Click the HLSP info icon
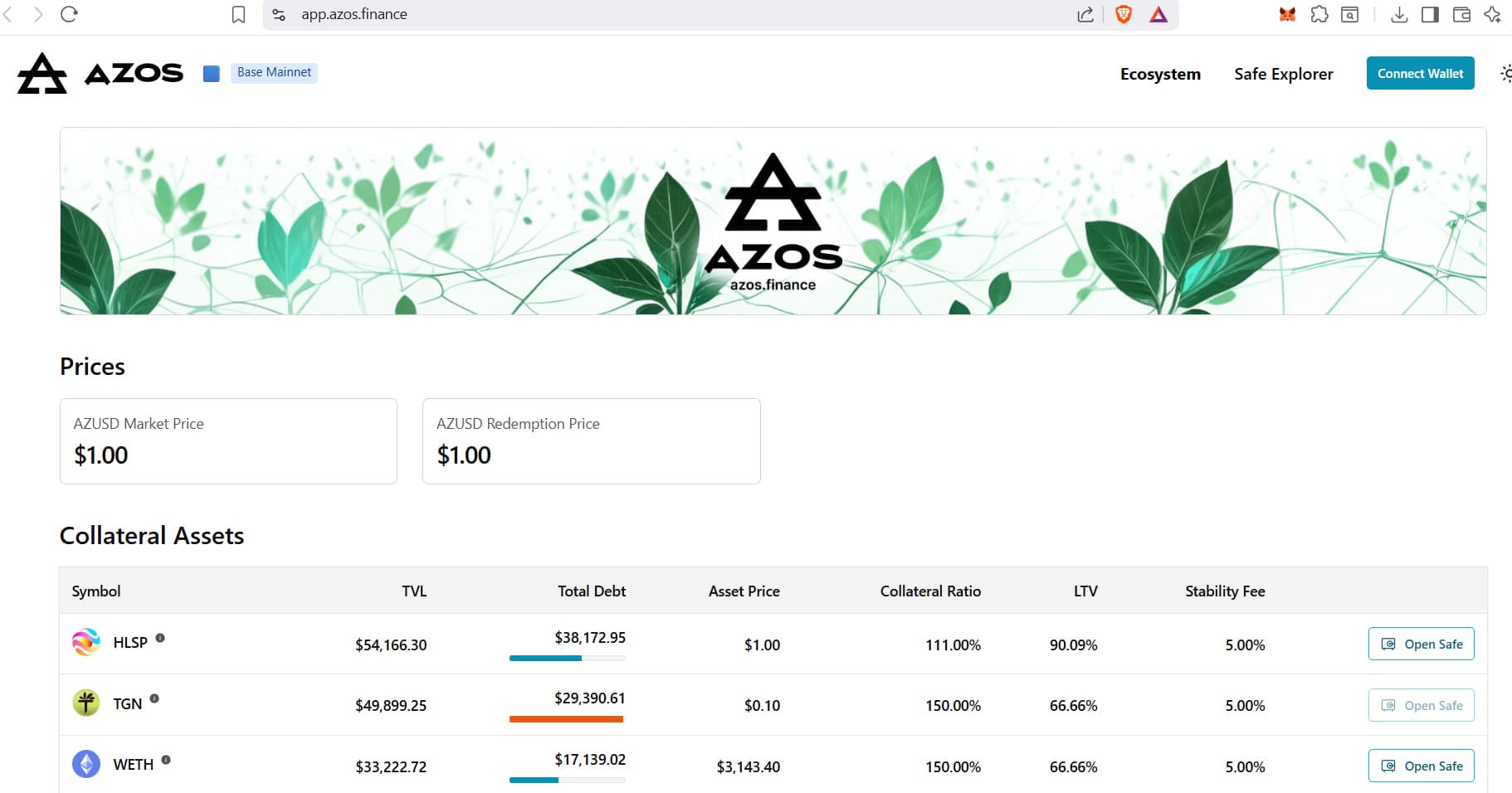Screen dimensions: 1512x793 click(x=160, y=638)
